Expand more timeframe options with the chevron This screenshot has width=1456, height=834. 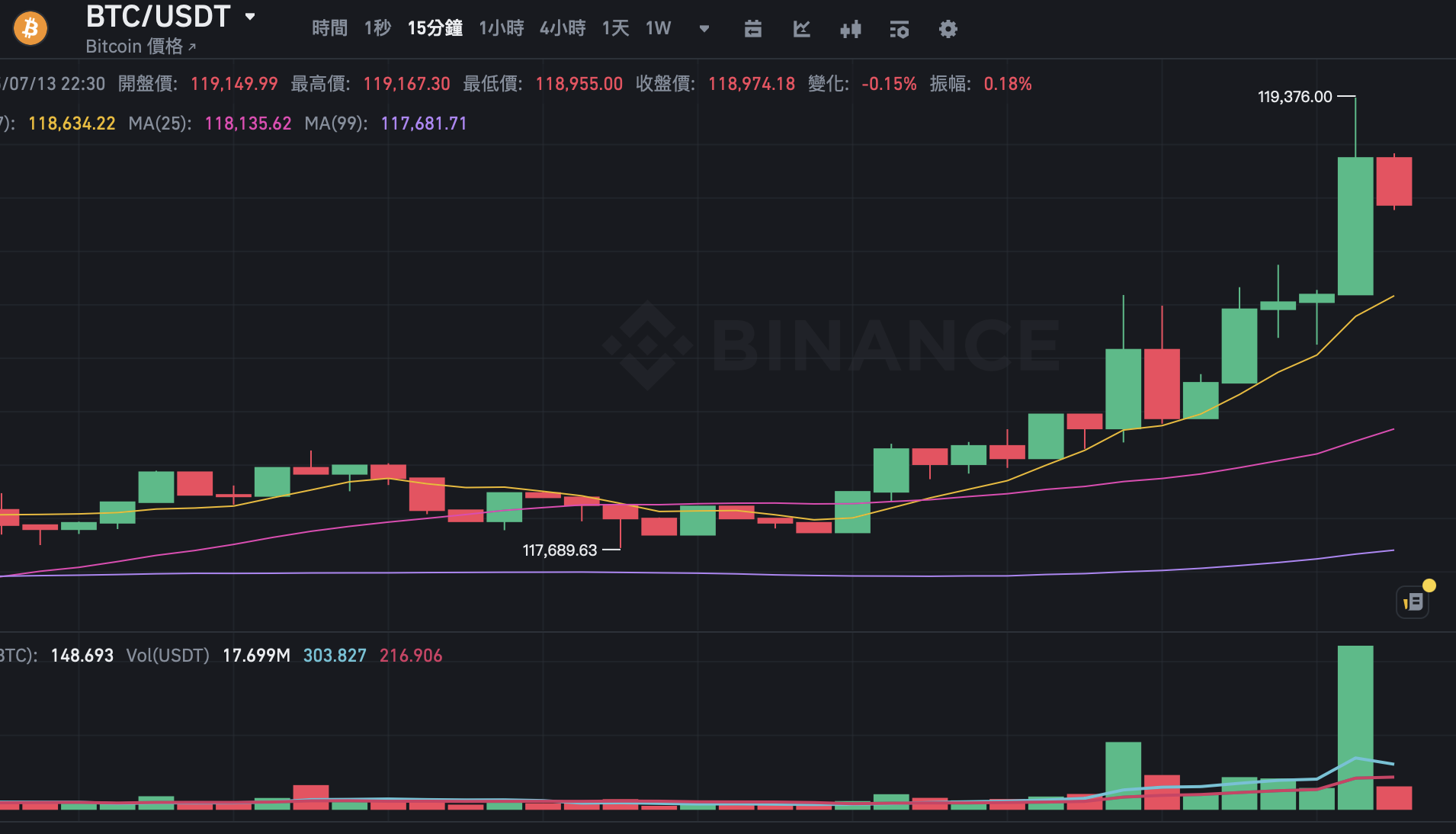703,29
